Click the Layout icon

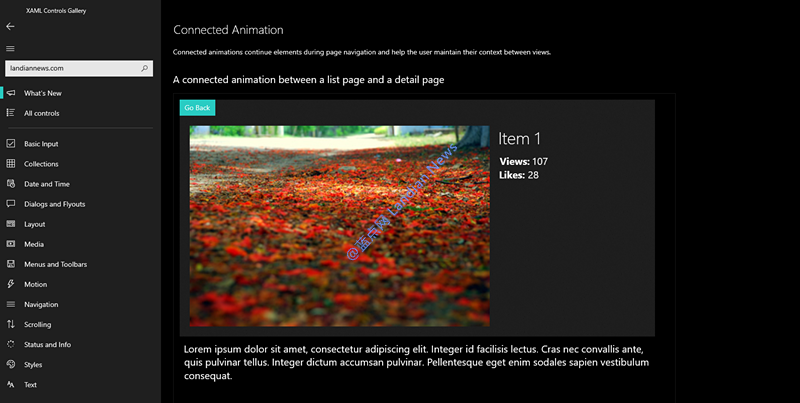coord(11,223)
